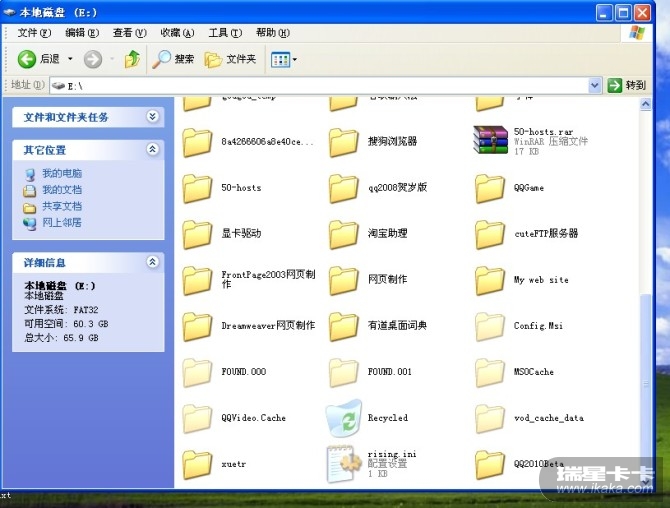Select the 淘宝助理 folder icon
This screenshot has width=670, height=508.
[344, 235]
